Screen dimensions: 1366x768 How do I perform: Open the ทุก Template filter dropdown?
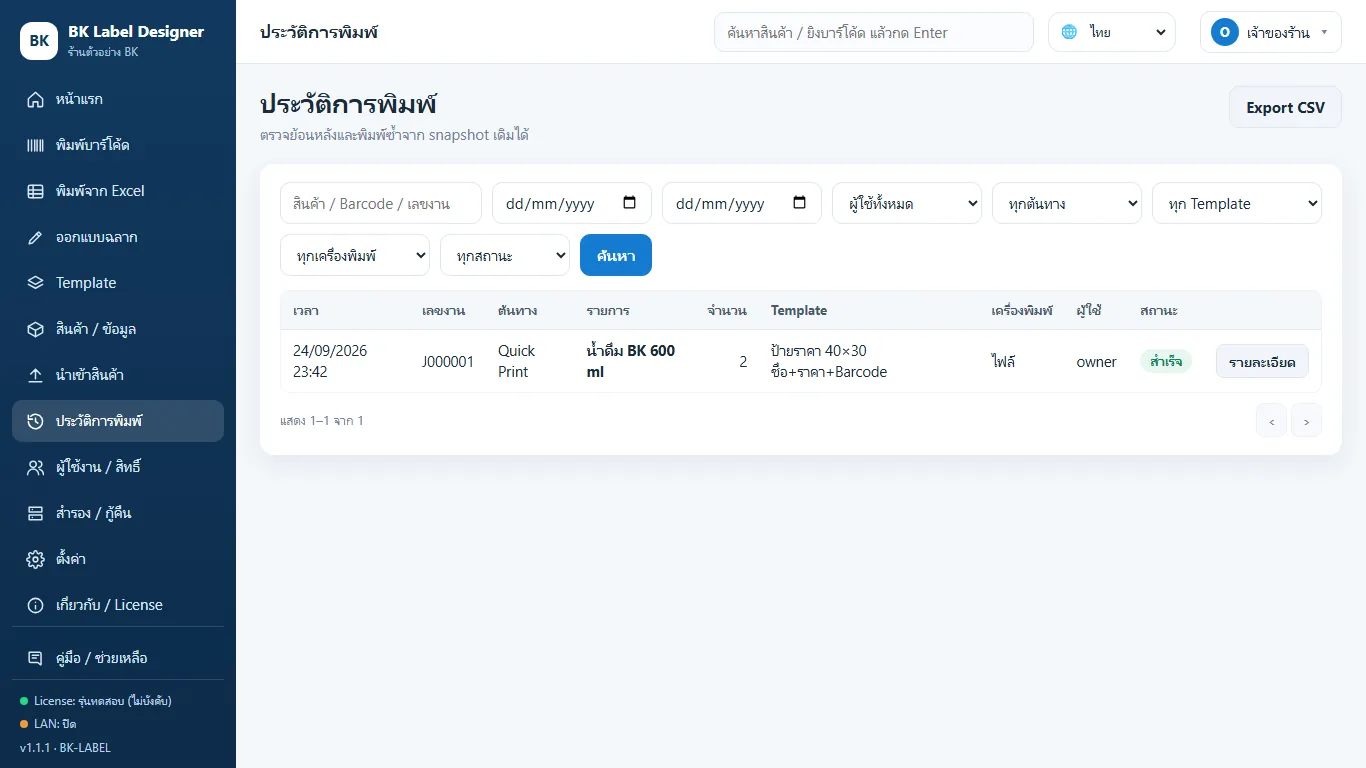click(1237, 203)
